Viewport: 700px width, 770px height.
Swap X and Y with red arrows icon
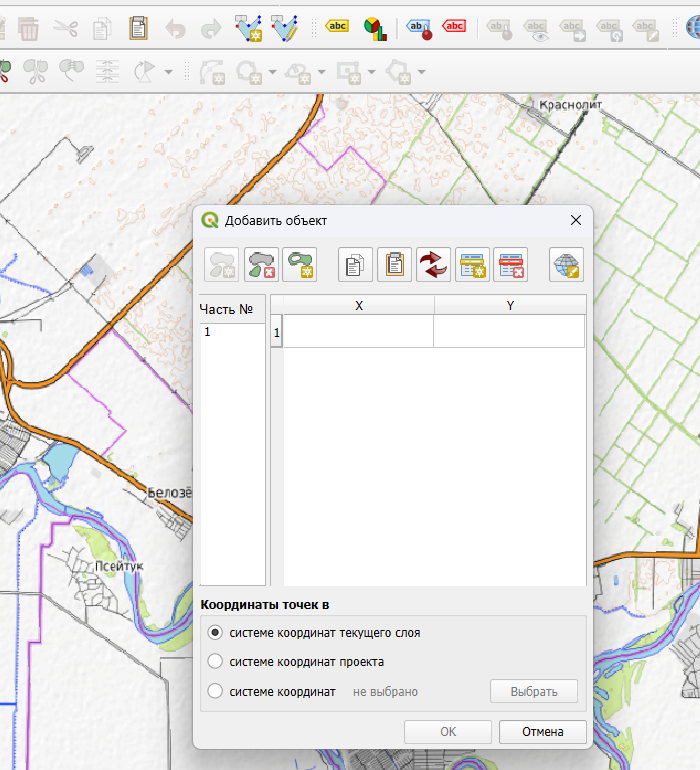click(x=434, y=264)
